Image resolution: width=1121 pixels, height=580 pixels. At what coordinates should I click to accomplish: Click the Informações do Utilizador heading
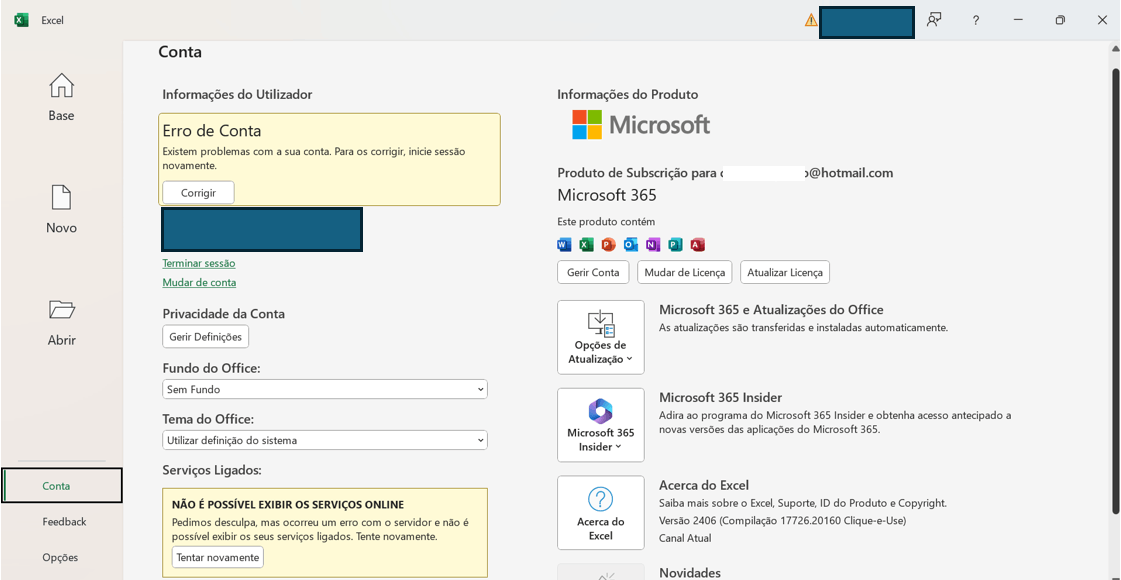pos(237,94)
